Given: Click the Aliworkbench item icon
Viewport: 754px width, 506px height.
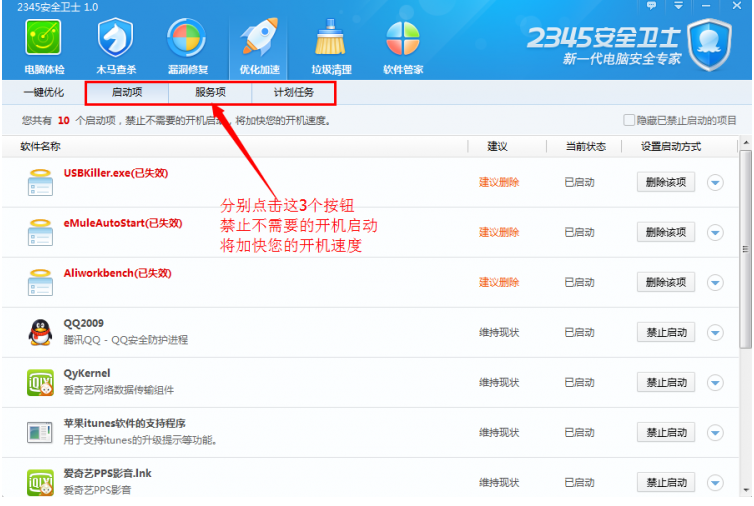Looking at the screenshot, I should pyautogui.click(x=40, y=282).
